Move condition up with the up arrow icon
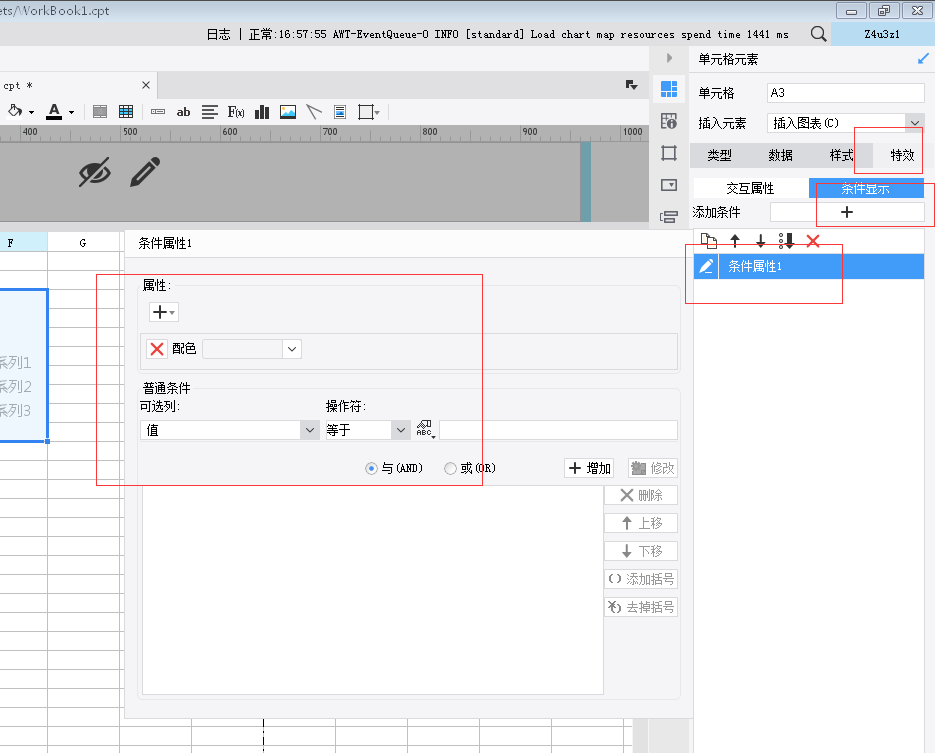Image resolution: width=935 pixels, height=753 pixels. (735, 241)
